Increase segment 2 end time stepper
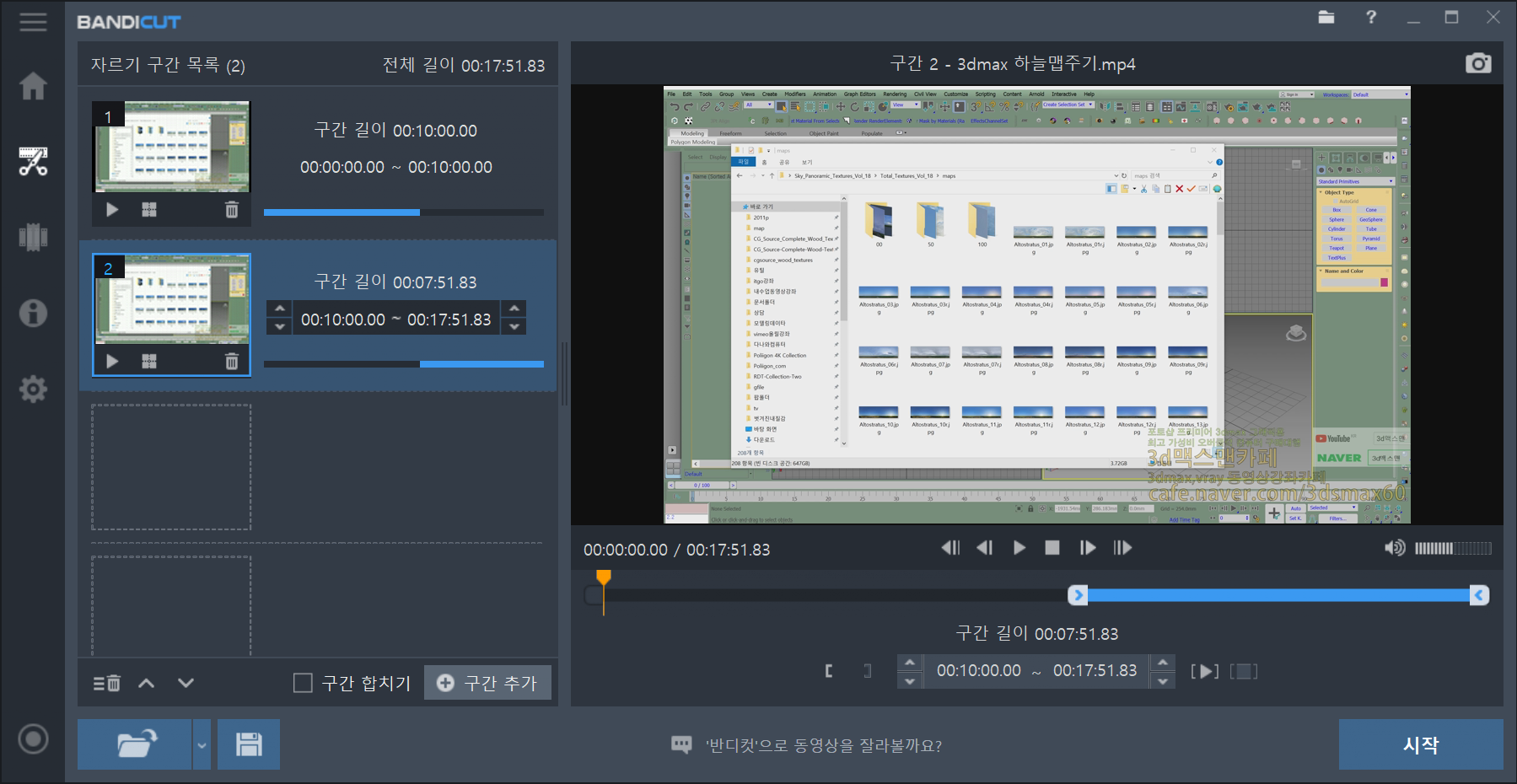 click(x=514, y=309)
